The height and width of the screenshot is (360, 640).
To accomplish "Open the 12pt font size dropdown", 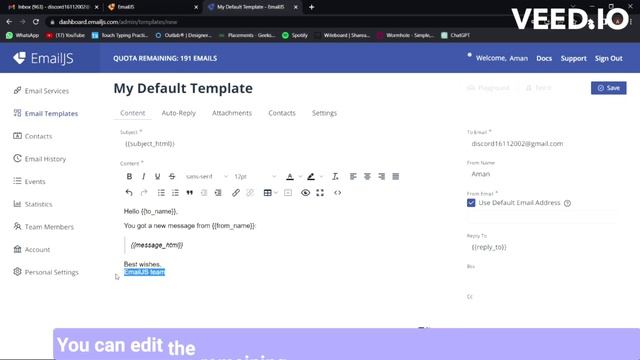I will (x=255, y=176).
